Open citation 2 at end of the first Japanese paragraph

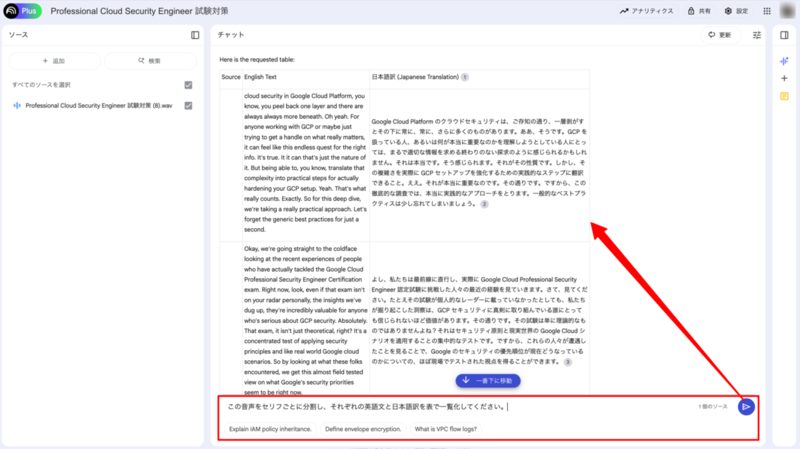[x=484, y=204]
